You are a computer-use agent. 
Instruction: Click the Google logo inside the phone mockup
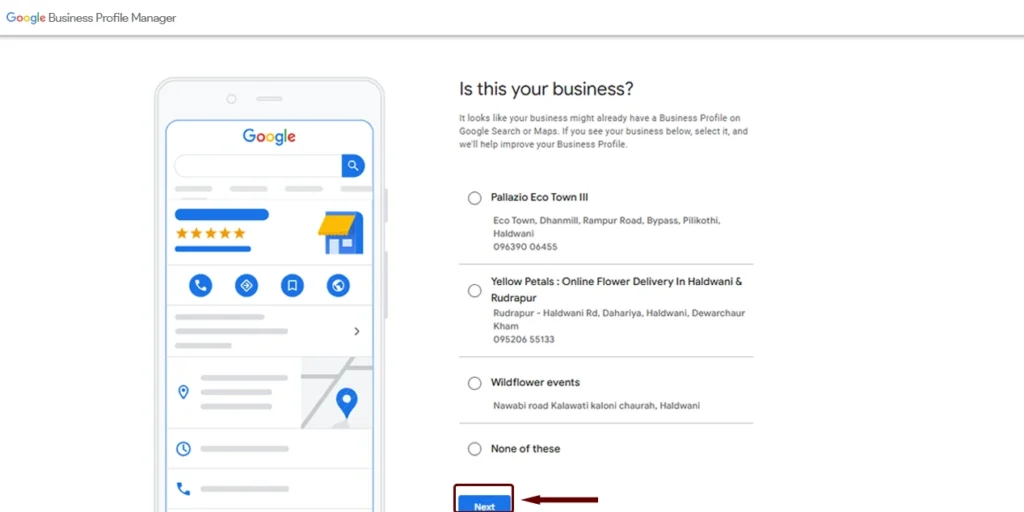[x=269, y=136]
